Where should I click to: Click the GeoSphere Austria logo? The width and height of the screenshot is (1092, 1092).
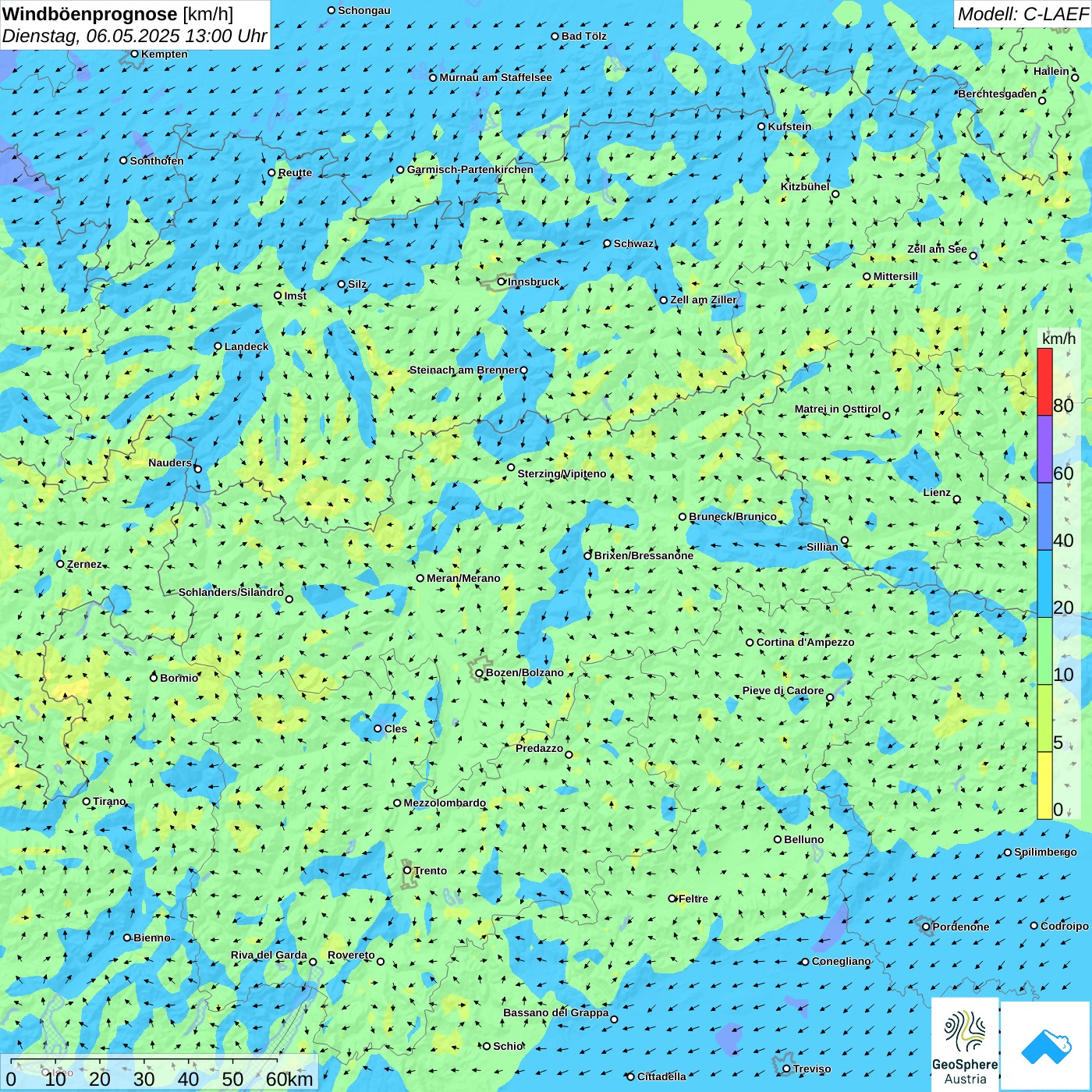pyautogui.click(x=965, y=1044)
